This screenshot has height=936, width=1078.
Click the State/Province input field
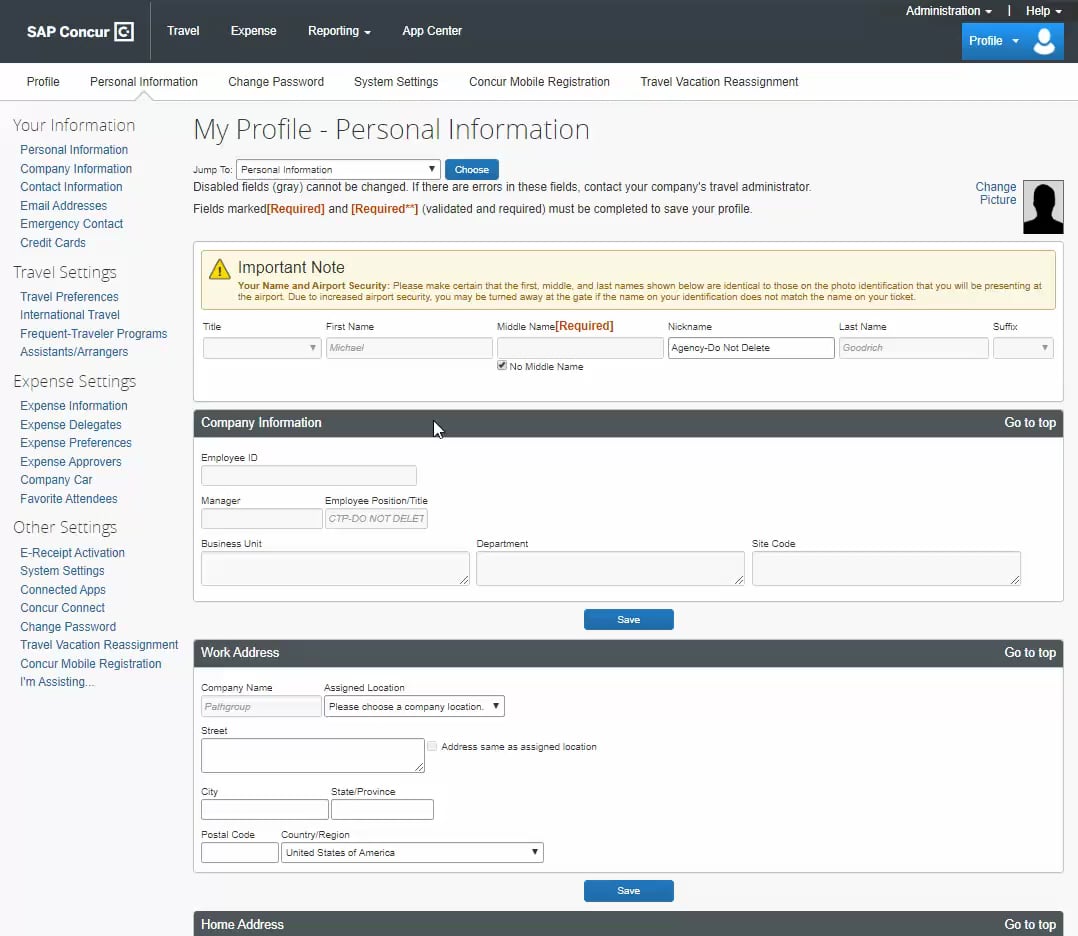pos(382,809)
